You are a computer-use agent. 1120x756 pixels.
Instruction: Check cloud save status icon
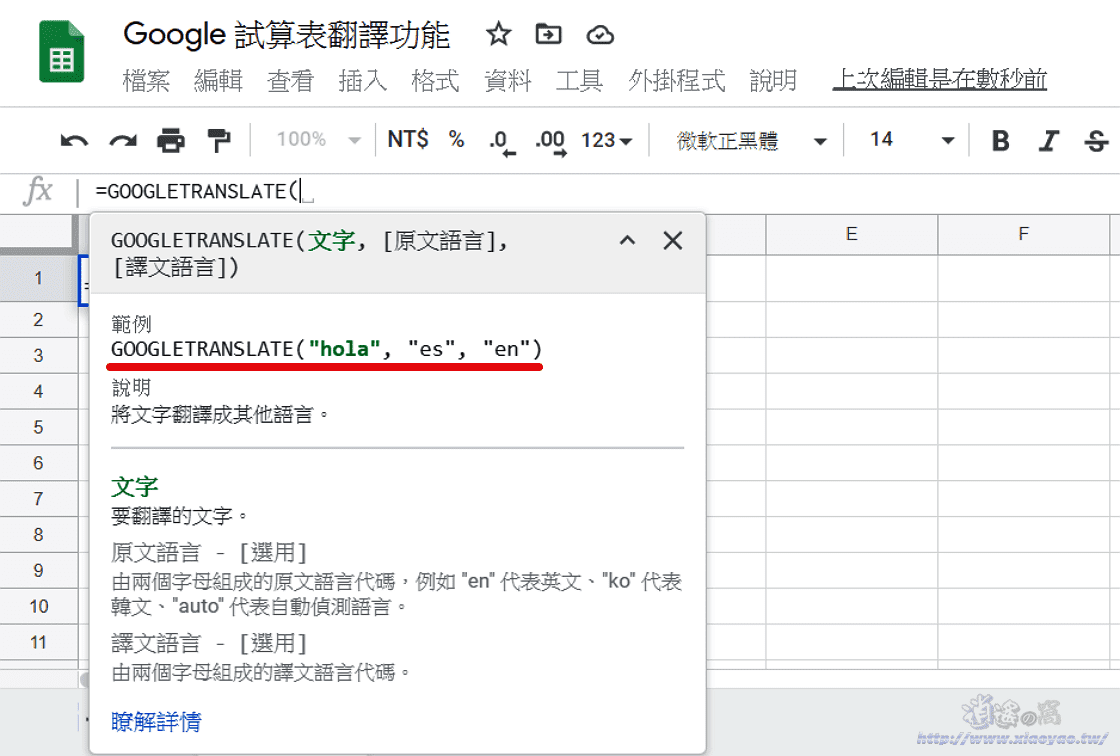[x=600, y=34]
